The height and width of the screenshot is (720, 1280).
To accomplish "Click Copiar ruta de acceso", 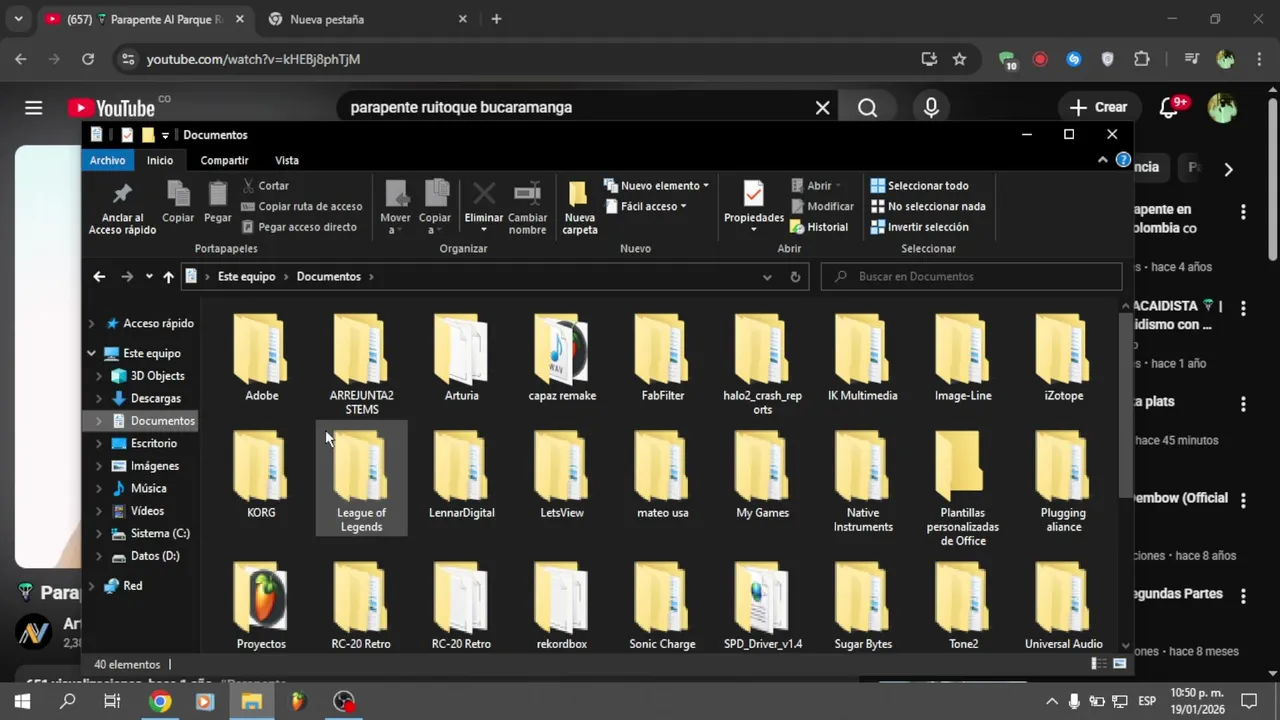I will pos(302,206).
